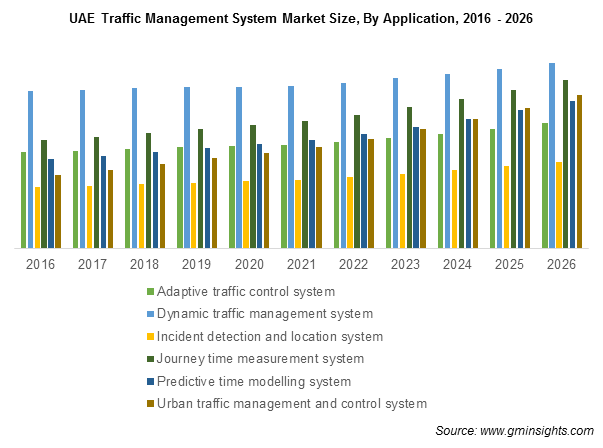Viewport: 603px width, 448px height.
Task: Click the light green Adaptive control bar for 2022
Action: (x=337, y=194)
